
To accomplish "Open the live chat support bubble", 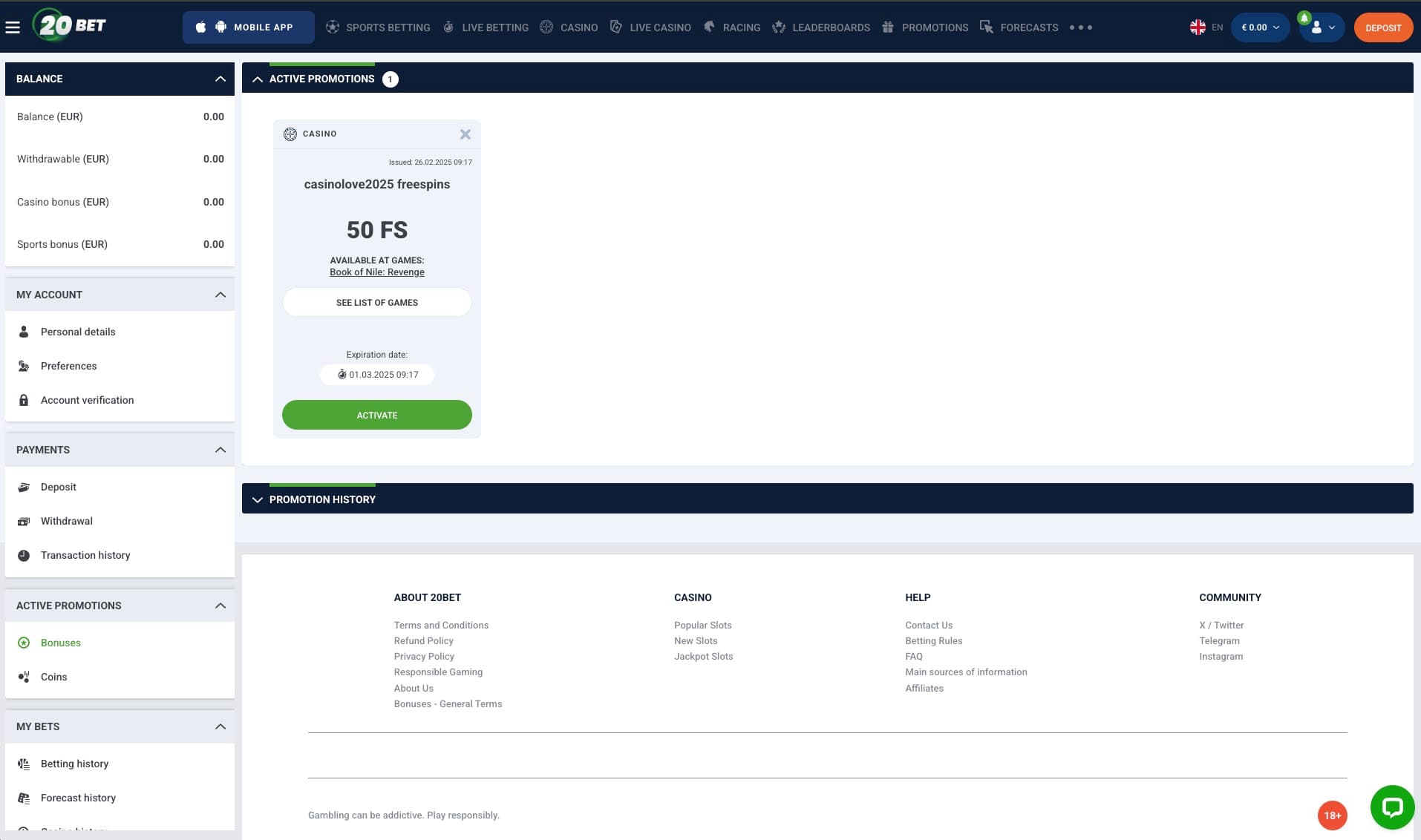I will pyautogui.click(x=1391, y=807).
